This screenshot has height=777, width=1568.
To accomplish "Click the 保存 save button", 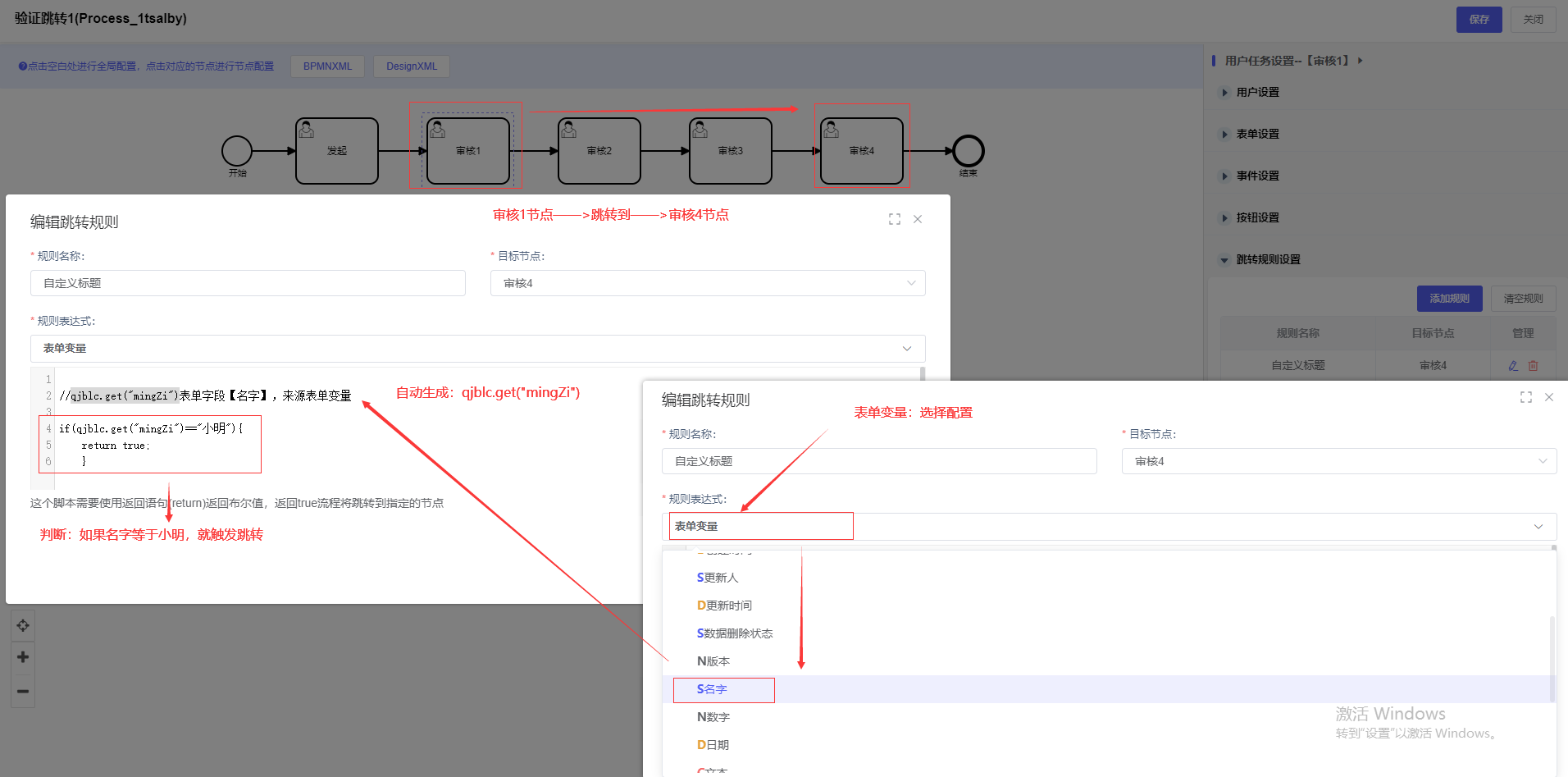I will [x=1478, y=20].
